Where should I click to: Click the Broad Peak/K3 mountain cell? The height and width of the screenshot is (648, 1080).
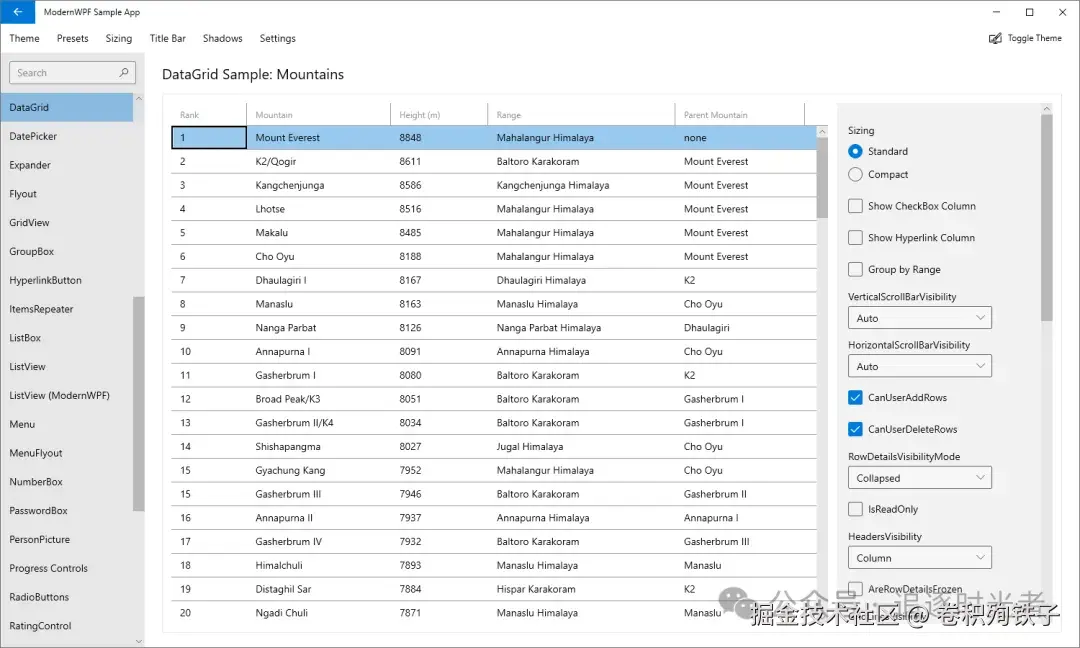click(x=318, y=399)
